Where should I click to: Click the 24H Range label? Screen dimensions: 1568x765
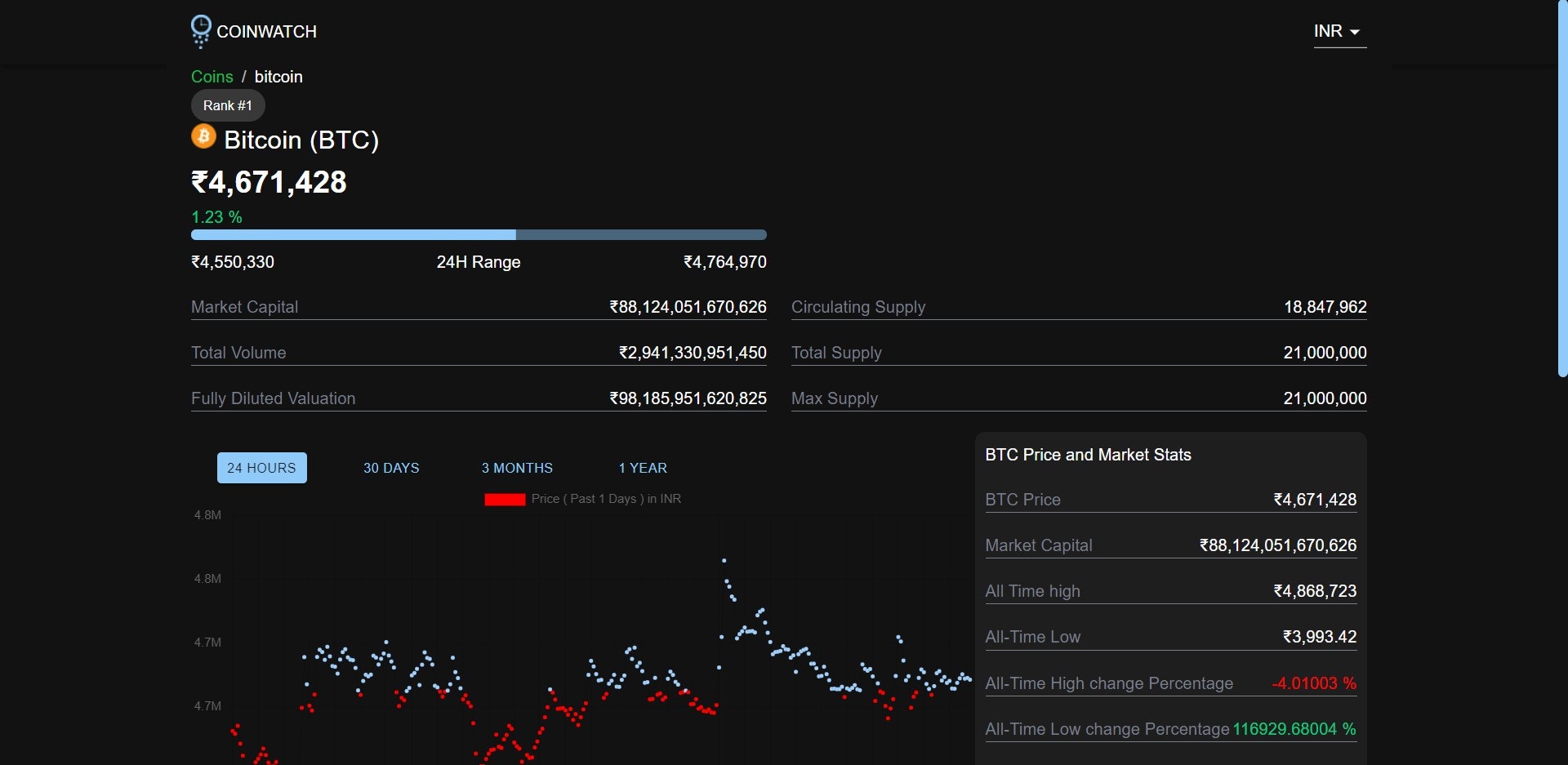pos(479,262)
